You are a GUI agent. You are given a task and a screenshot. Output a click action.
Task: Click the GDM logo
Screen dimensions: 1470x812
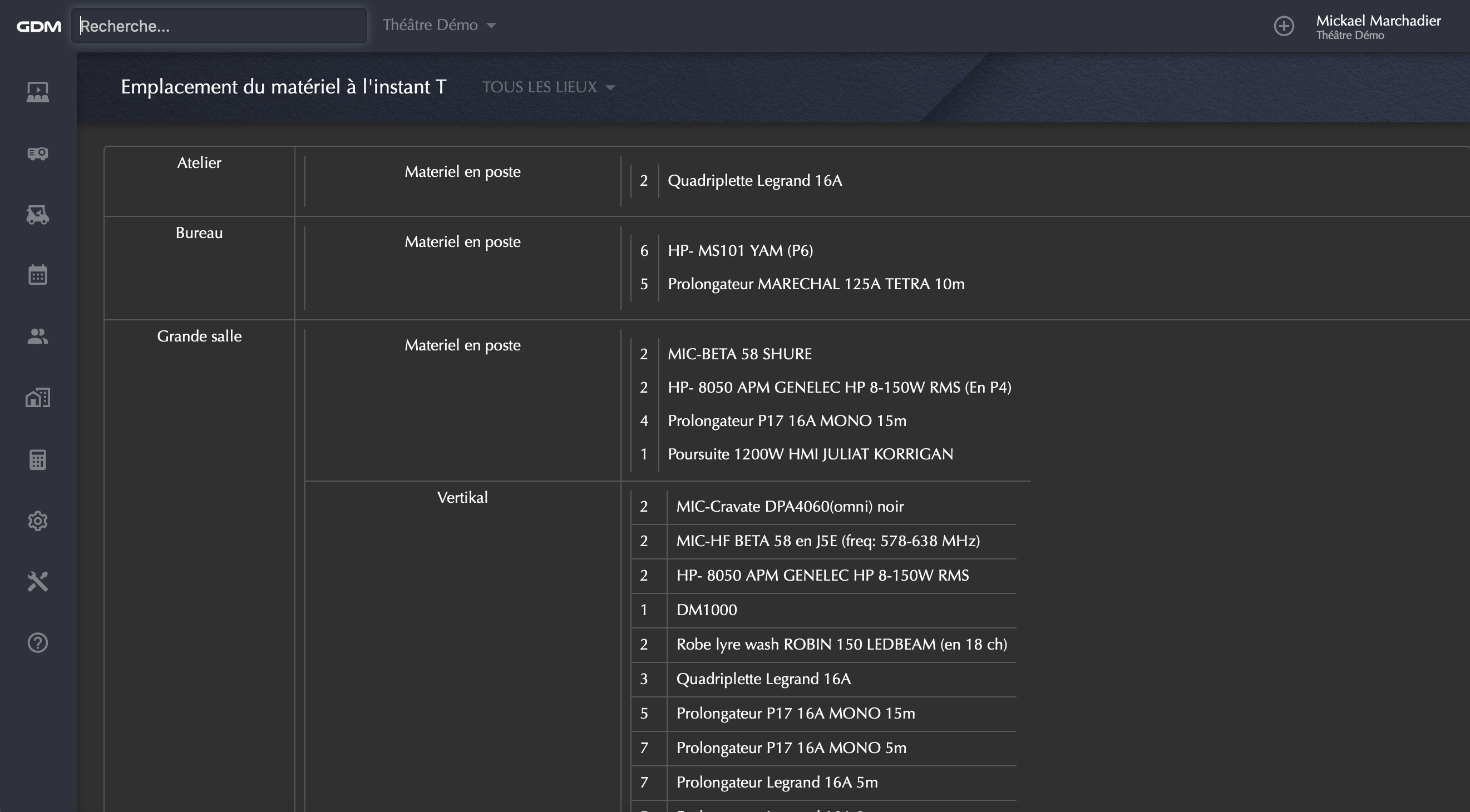[38, 26]
